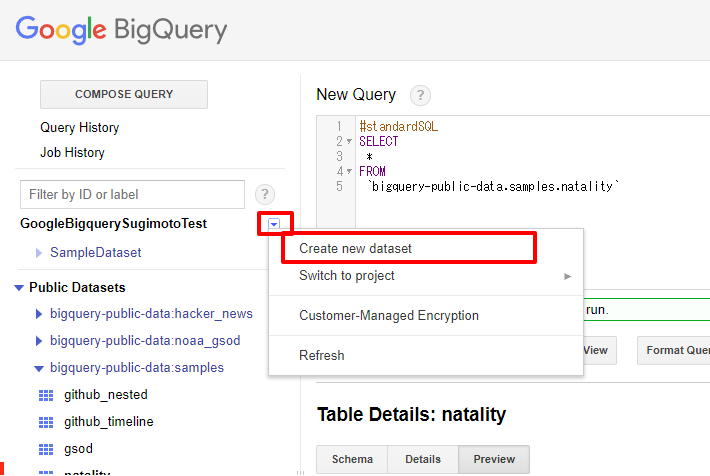Click the New Query heading
Screen dimensions: 710x476
tap(356, 95)
